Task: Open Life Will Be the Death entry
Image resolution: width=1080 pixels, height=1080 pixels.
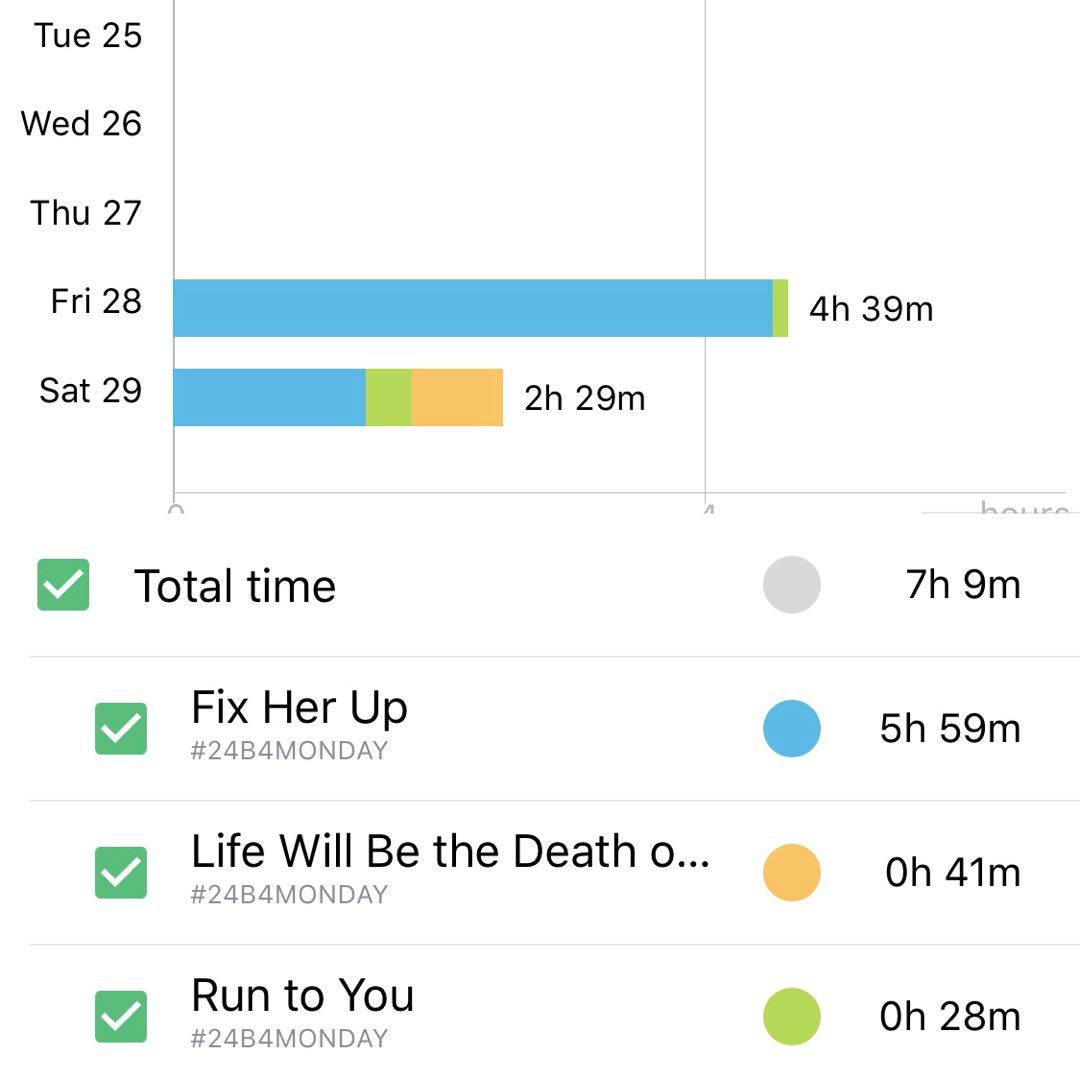Action: click(450, 853)
